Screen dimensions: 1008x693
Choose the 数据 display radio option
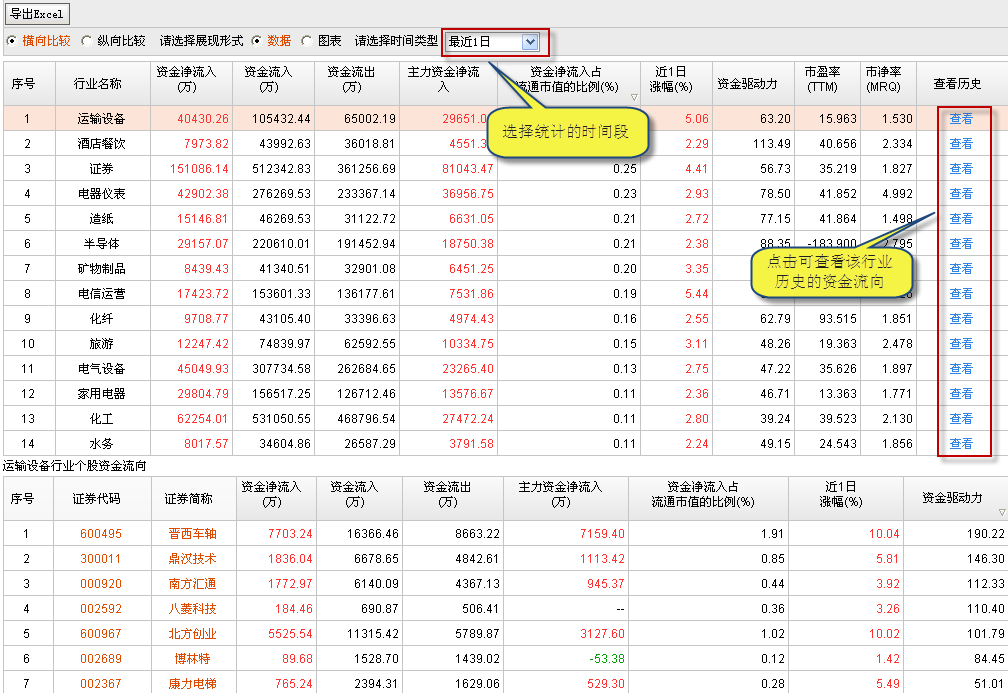click(x=257, y=41)
